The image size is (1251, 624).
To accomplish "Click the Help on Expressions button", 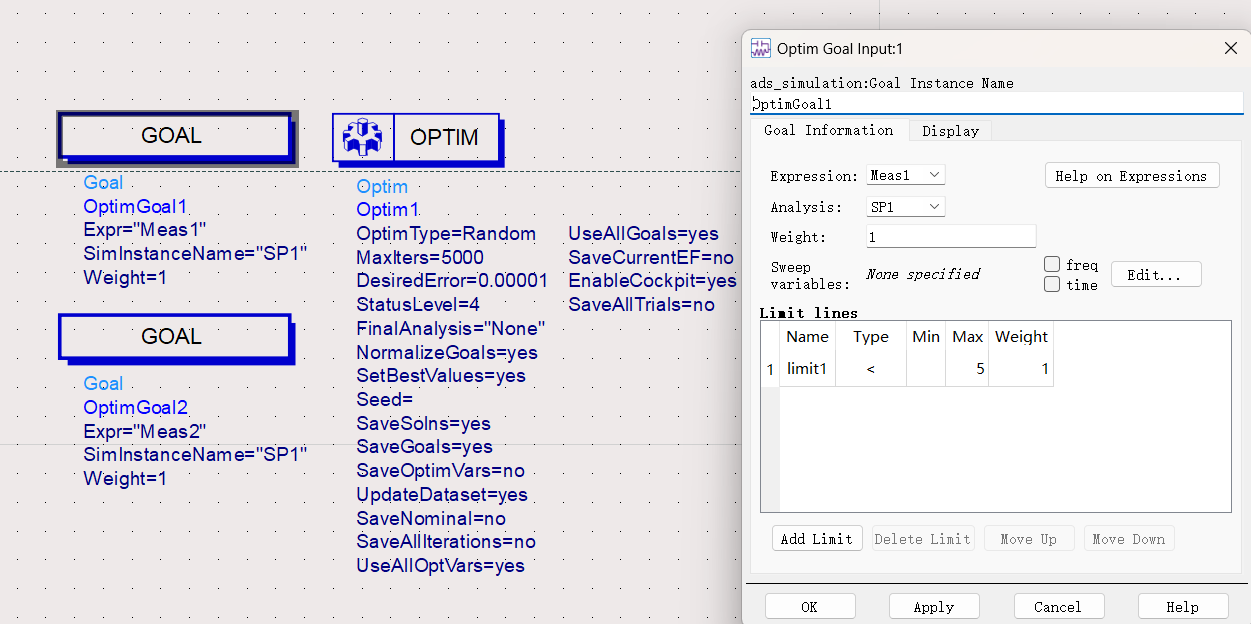I will [1132, 176].
